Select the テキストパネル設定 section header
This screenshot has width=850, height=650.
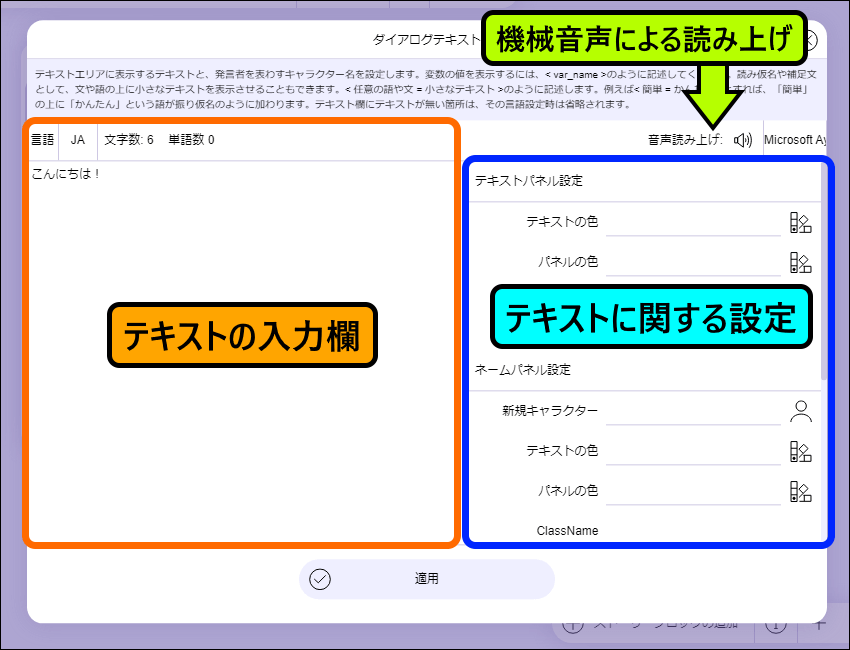point(528,181)
